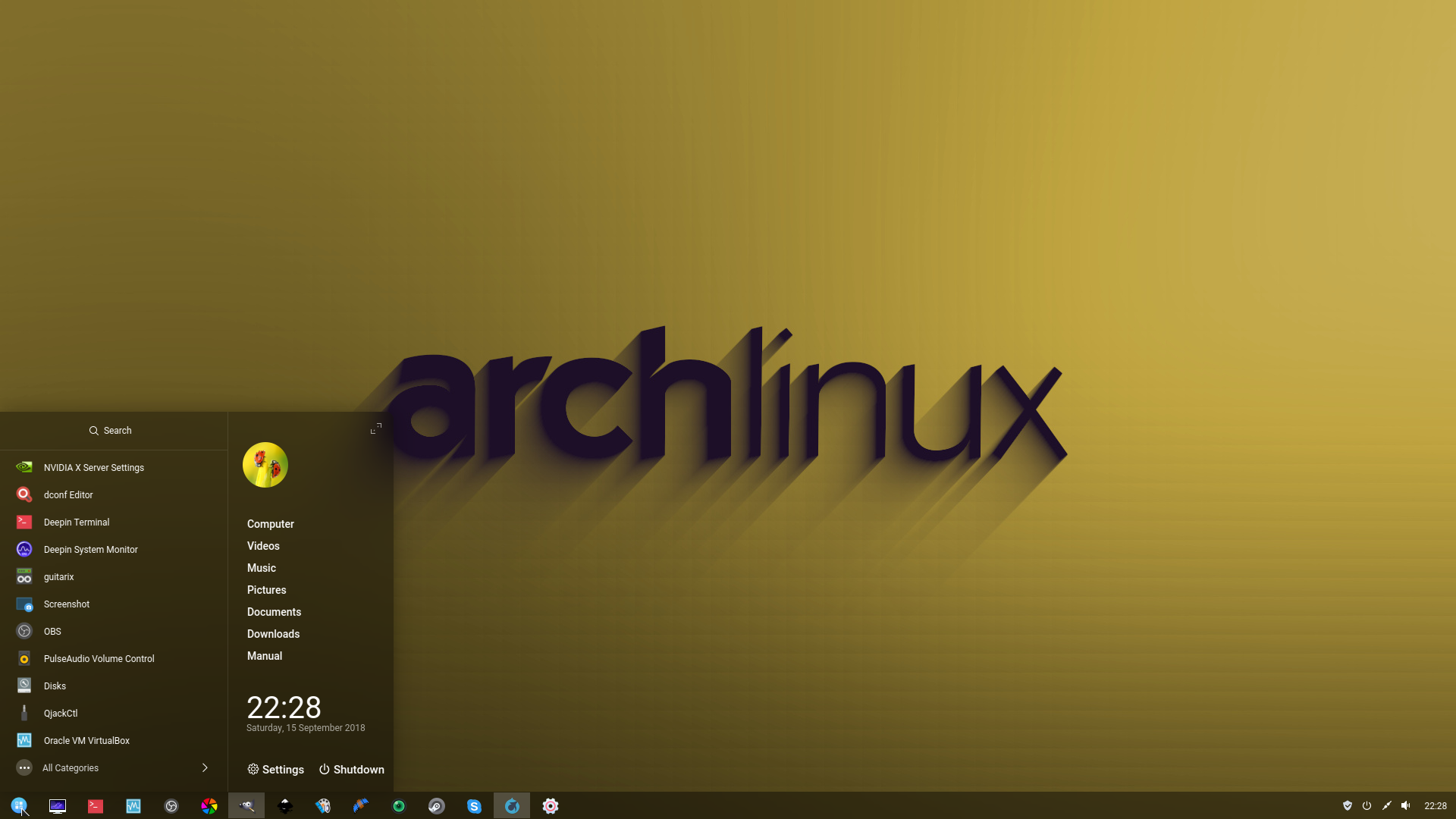The height and width of the screenshot is (819, 1456).
Task: Launch dconf Editor from the launcher list
Action: coord(114,494)
